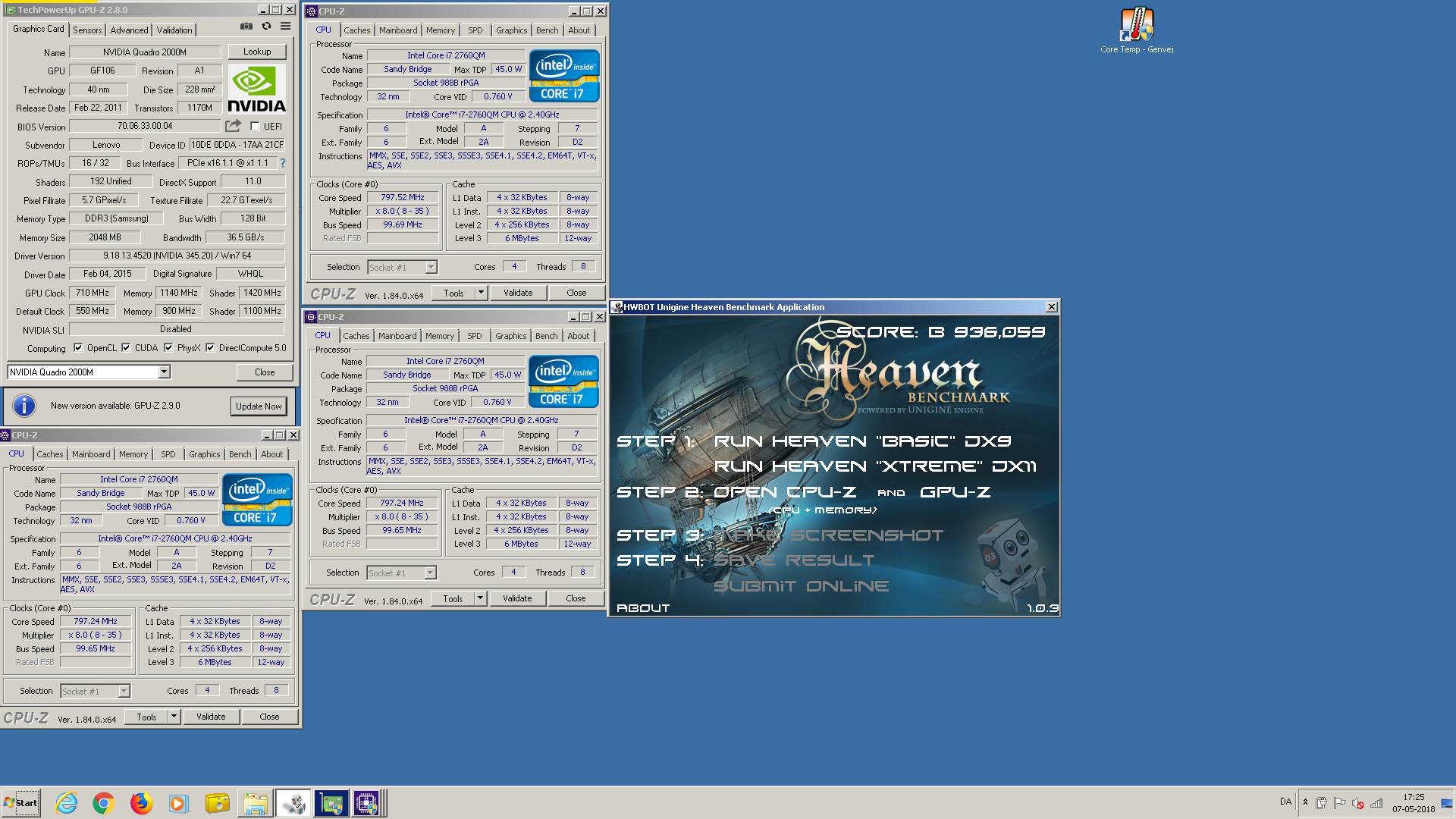Open Tools dropdown arrow in CPU-Z beside Heaven window
1456x819 pixels.
click(x=479, y=598)
